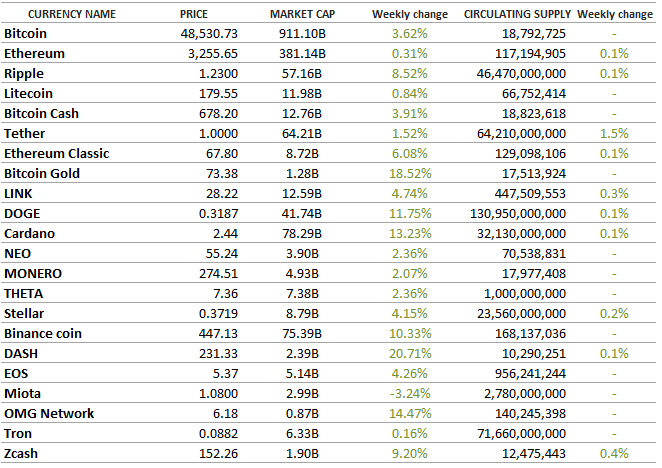This screenshot has width=662, height=468.
Task: Click DASH weekly change 20.71%
Action: [x=410, y=354]
